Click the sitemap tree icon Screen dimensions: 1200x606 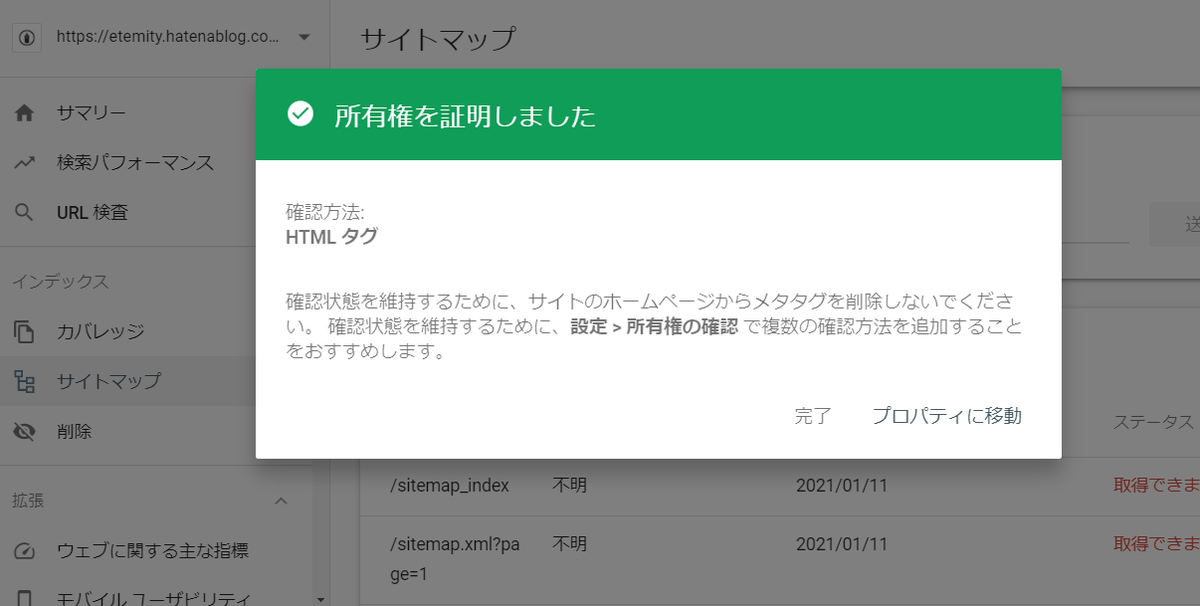click(x=25, y=381)
